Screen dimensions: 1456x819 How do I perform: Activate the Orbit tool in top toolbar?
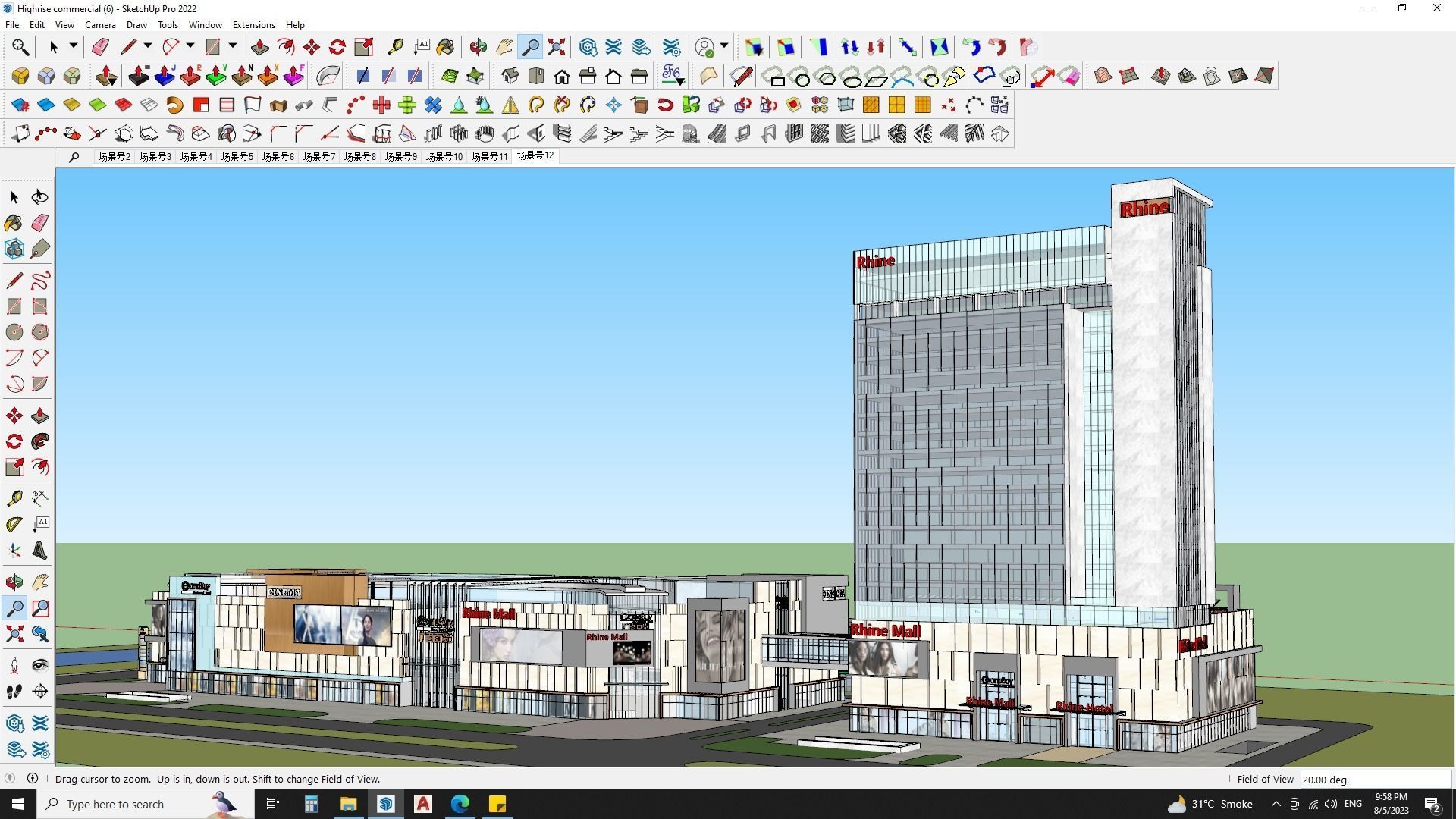[478, 47]
